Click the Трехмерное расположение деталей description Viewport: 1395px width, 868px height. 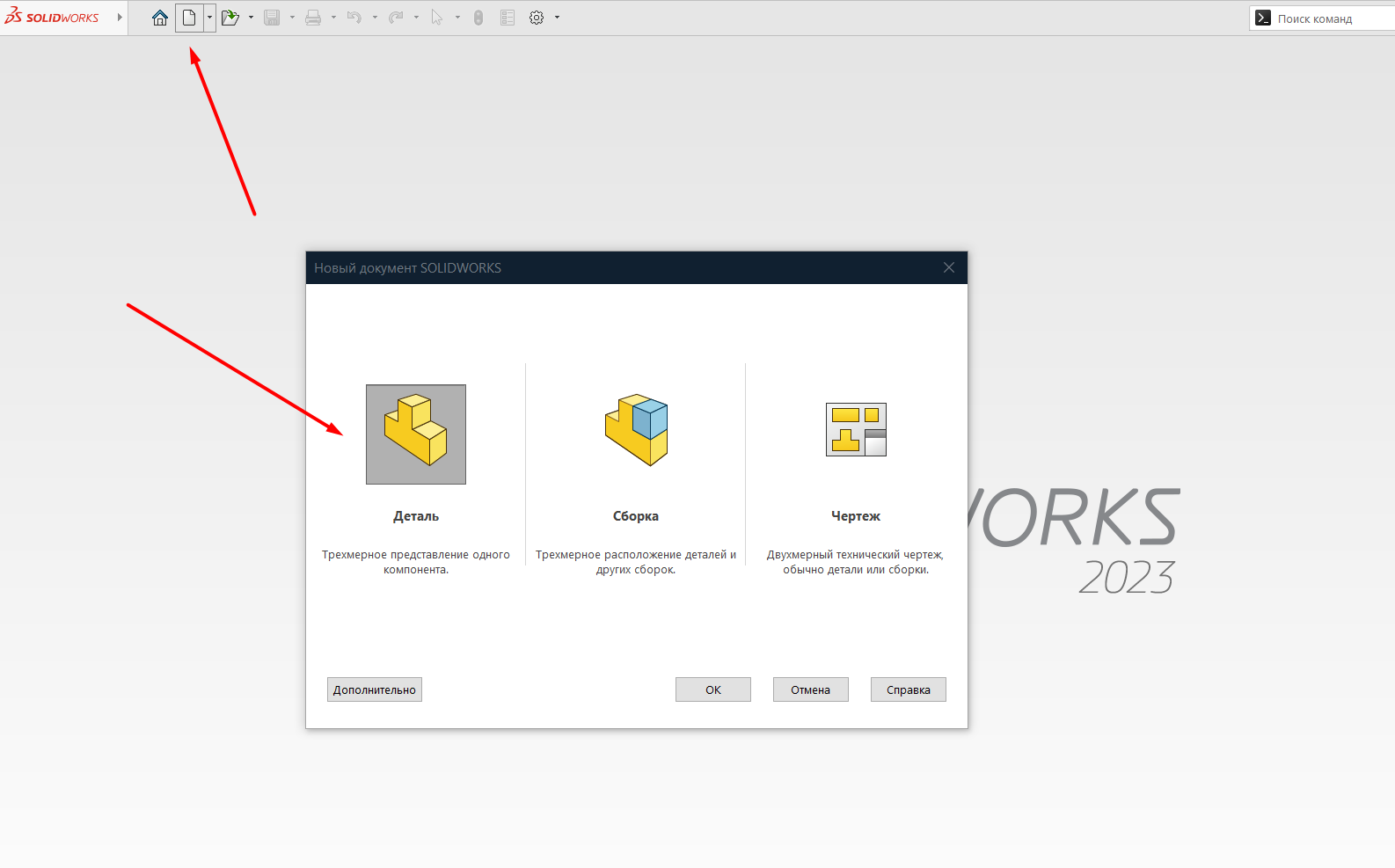point(636,562)
